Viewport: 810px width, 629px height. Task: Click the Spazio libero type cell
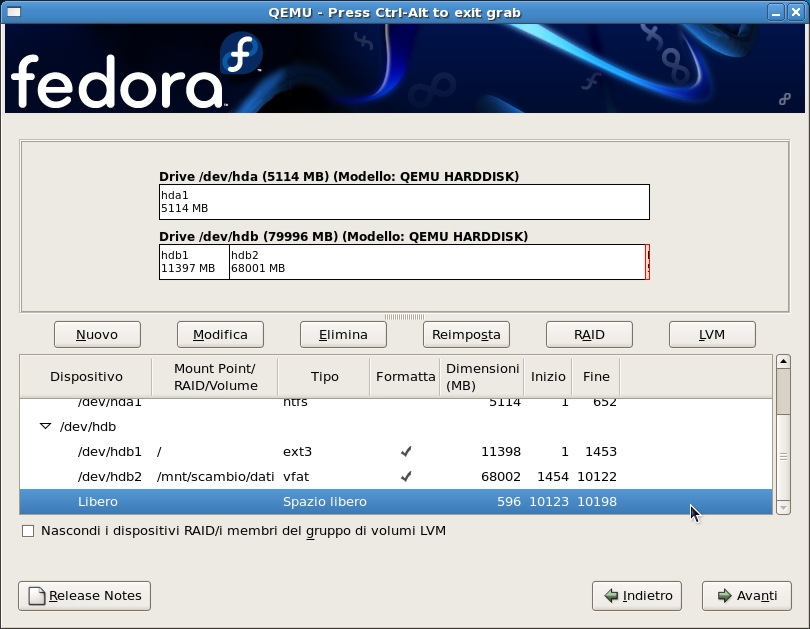point(324,501)
